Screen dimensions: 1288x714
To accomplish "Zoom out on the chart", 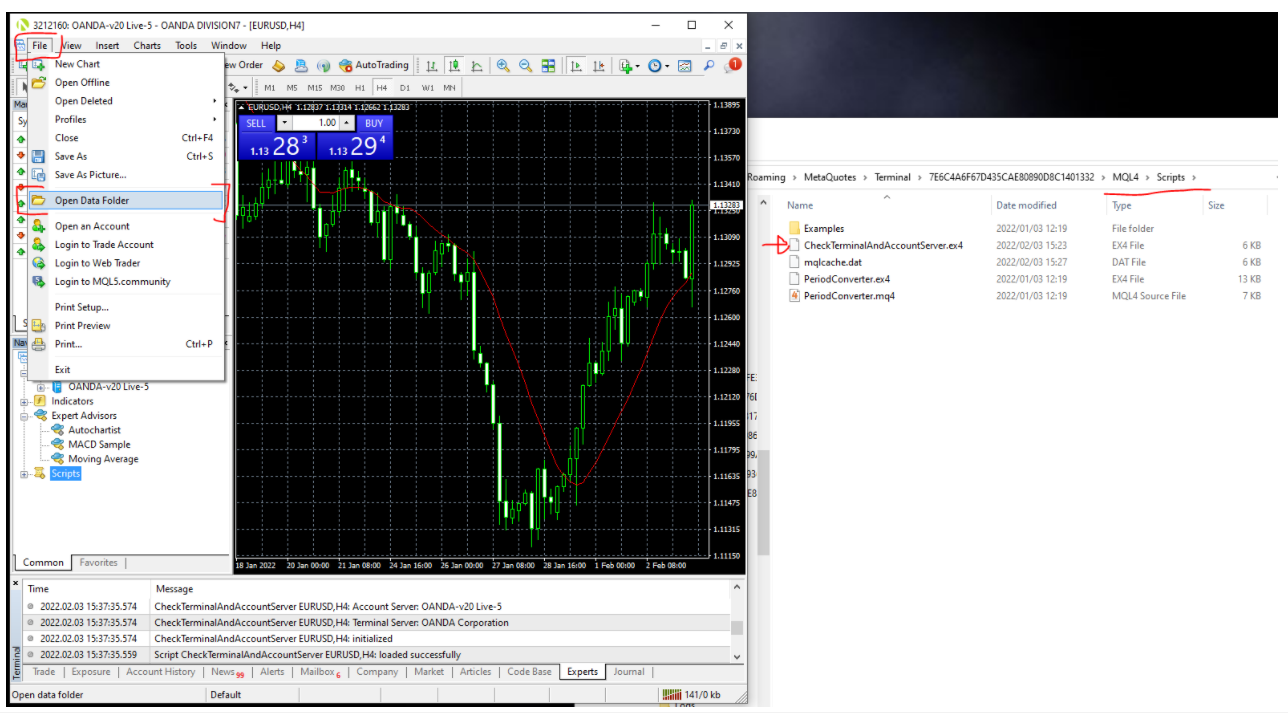I will pos(525,66).
